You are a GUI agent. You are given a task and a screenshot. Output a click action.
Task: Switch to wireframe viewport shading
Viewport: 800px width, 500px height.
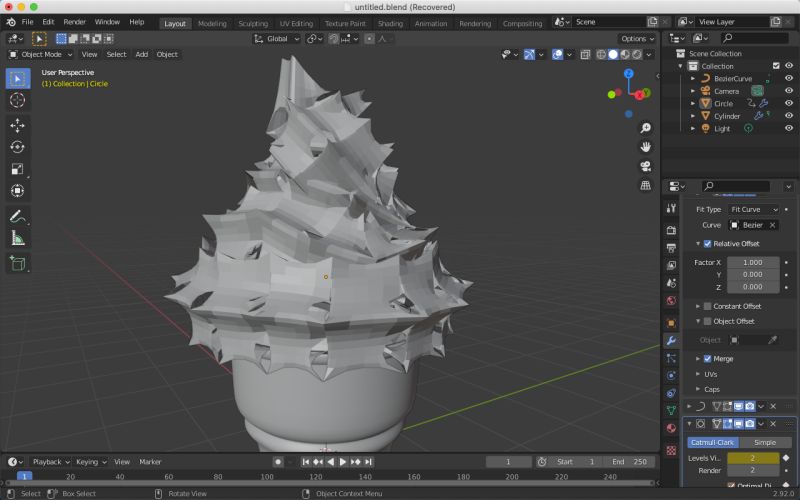(x=602, y=55)
